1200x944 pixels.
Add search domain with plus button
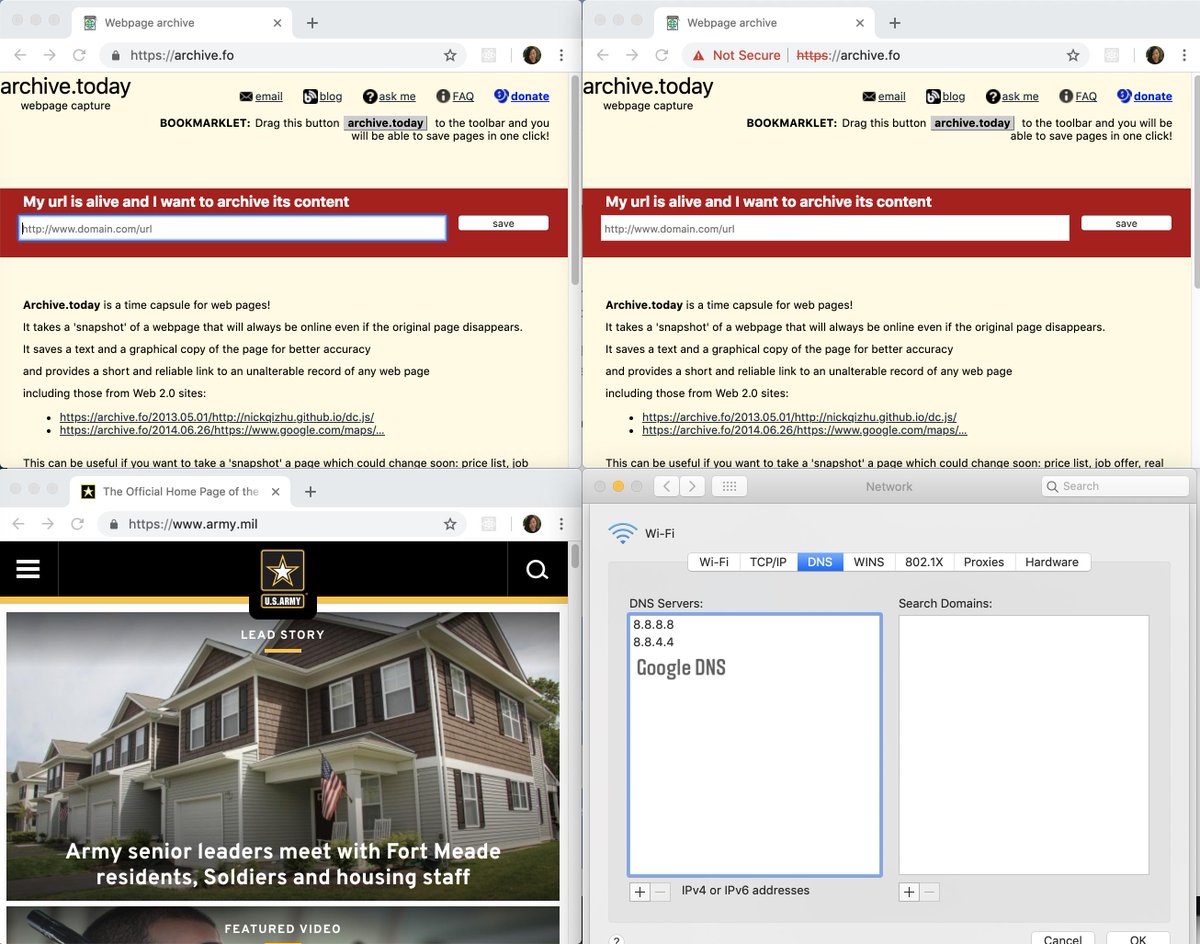pyautogui.click(x=909, y=892)
